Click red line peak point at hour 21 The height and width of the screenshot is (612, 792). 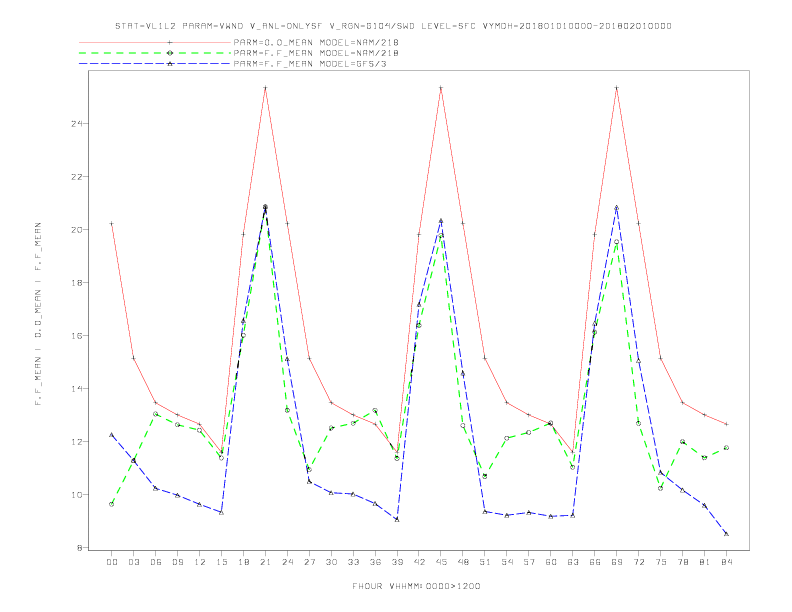point(265,88)
